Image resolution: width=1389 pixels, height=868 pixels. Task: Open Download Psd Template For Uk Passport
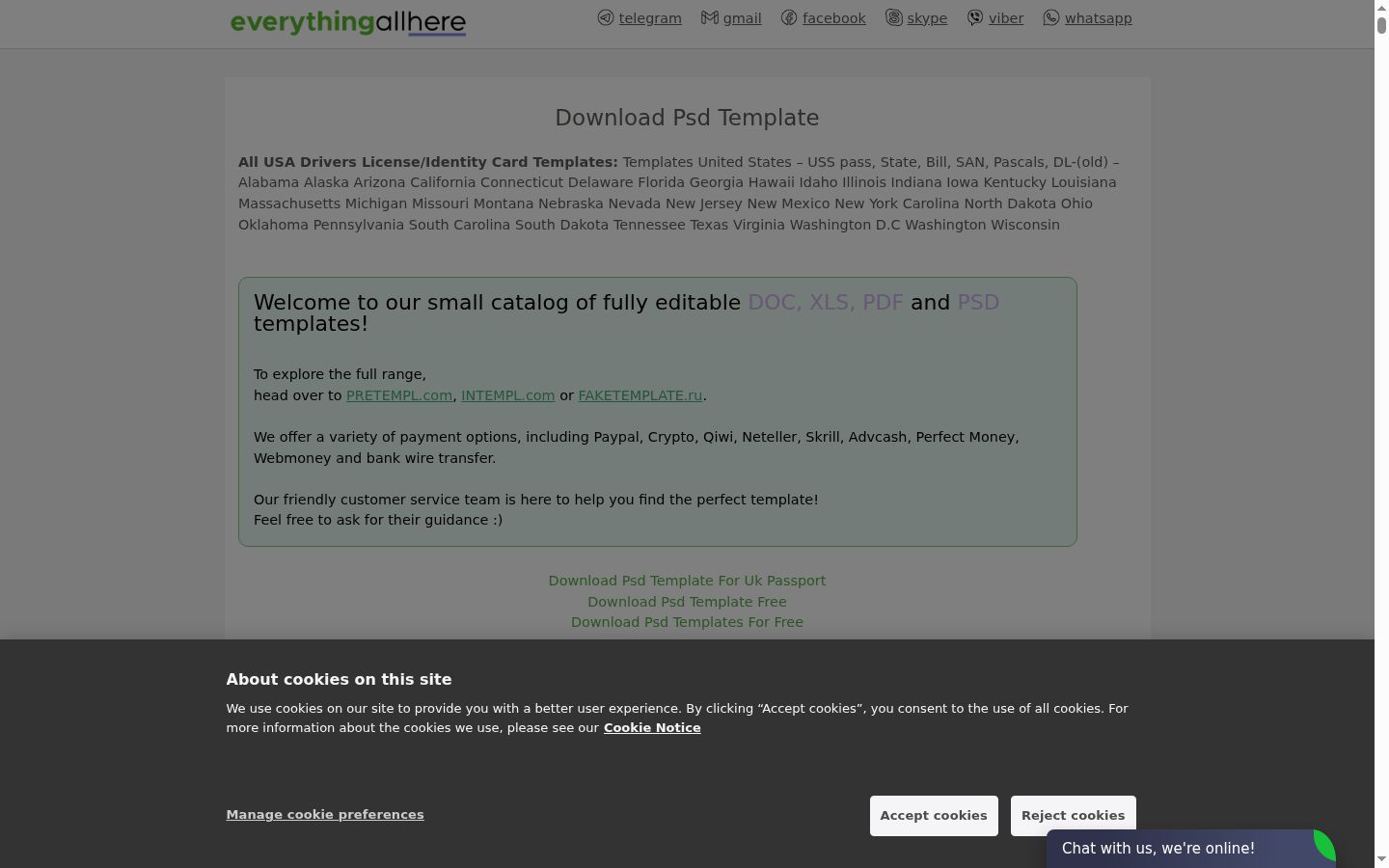tap(687, 581)
